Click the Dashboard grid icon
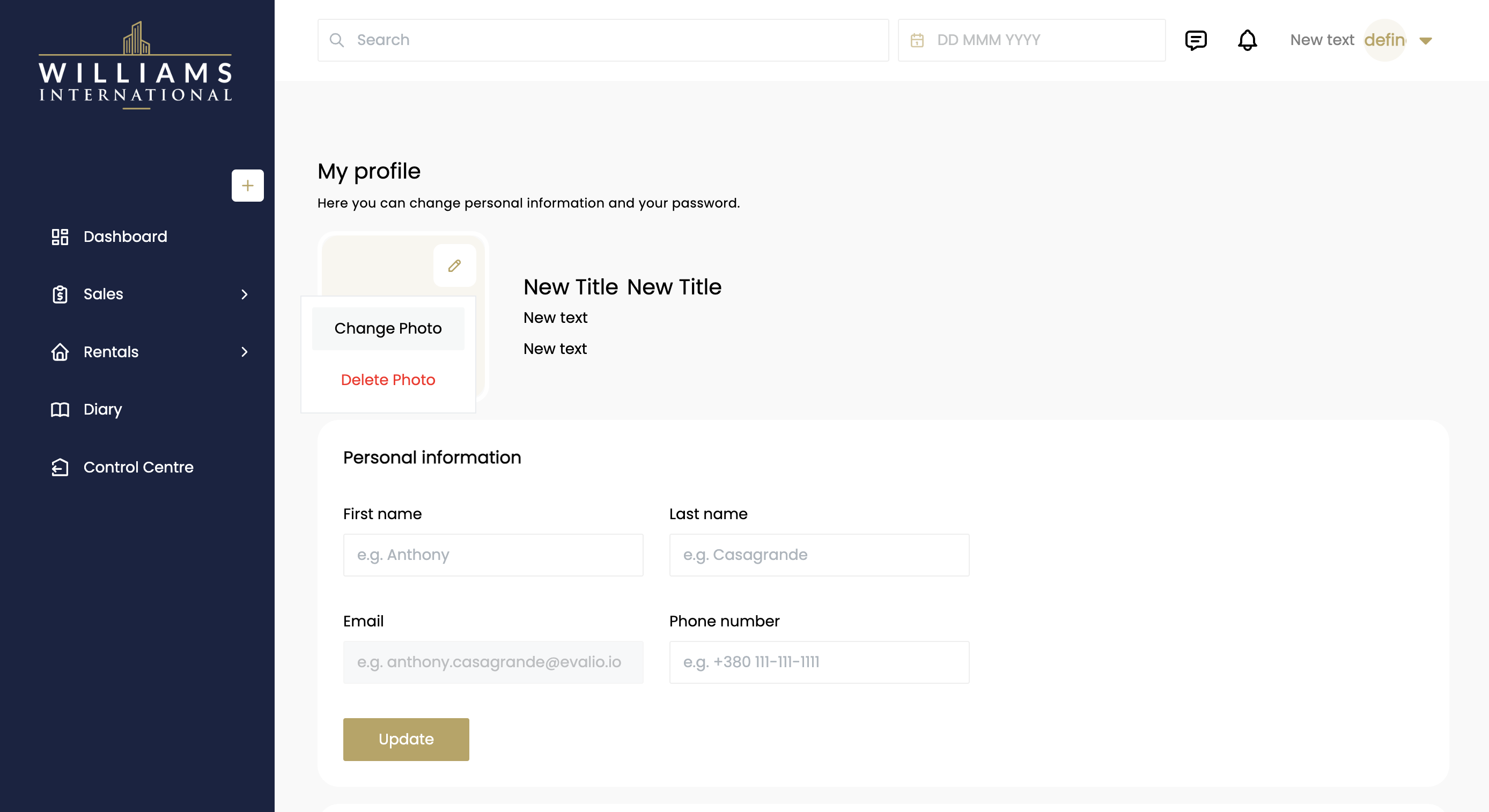Screen dimensions: 1489x812 tap(60, 237)
